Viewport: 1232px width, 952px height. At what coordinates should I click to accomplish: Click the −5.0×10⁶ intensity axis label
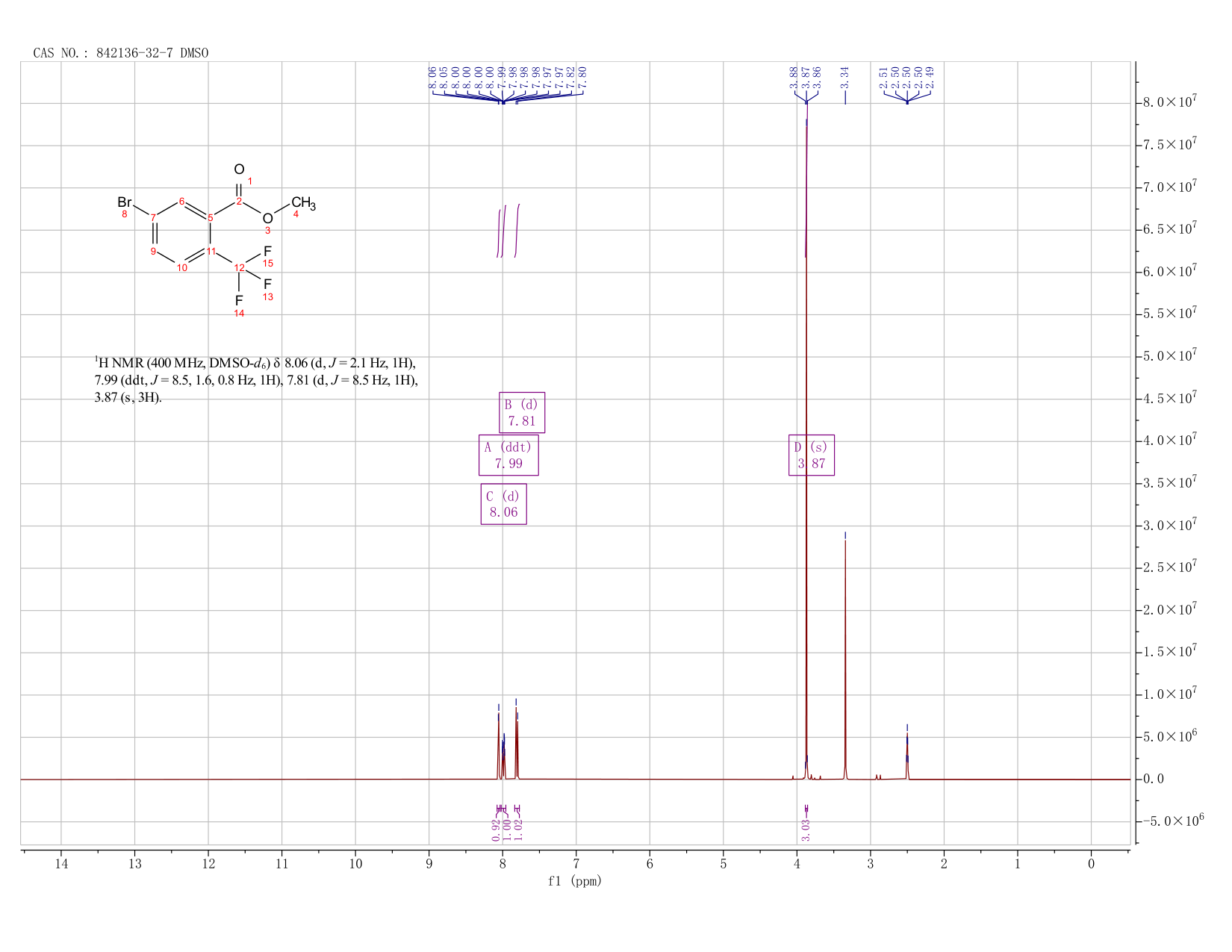[x=1173, y=821]
